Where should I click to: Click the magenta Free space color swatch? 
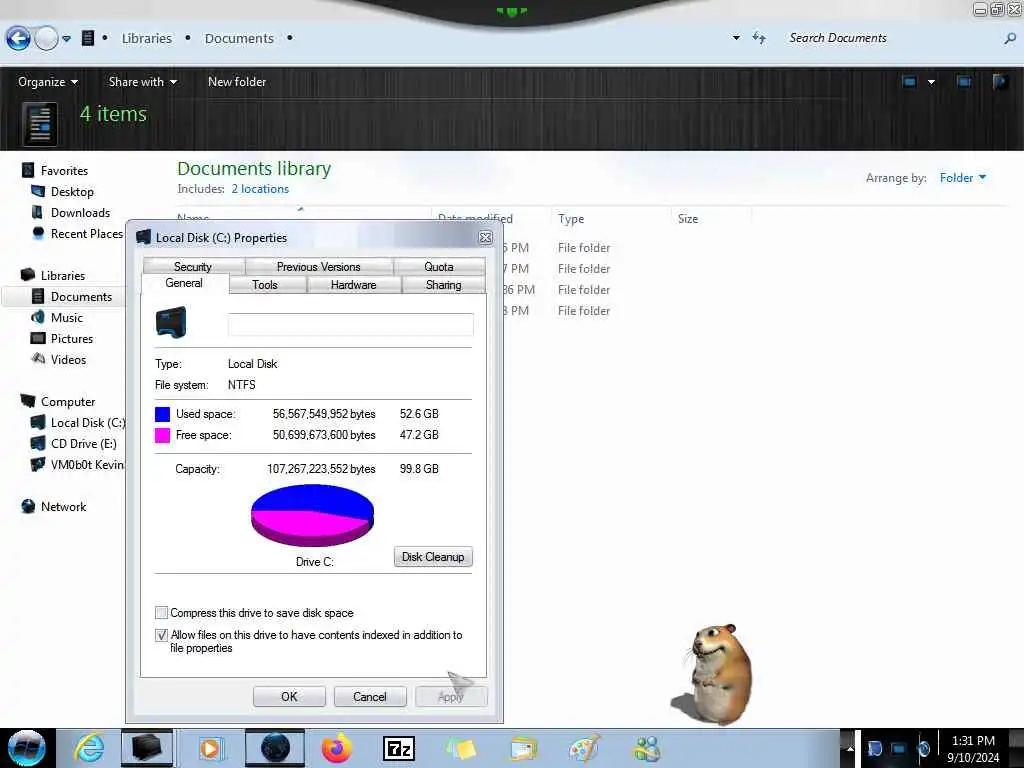163,435
